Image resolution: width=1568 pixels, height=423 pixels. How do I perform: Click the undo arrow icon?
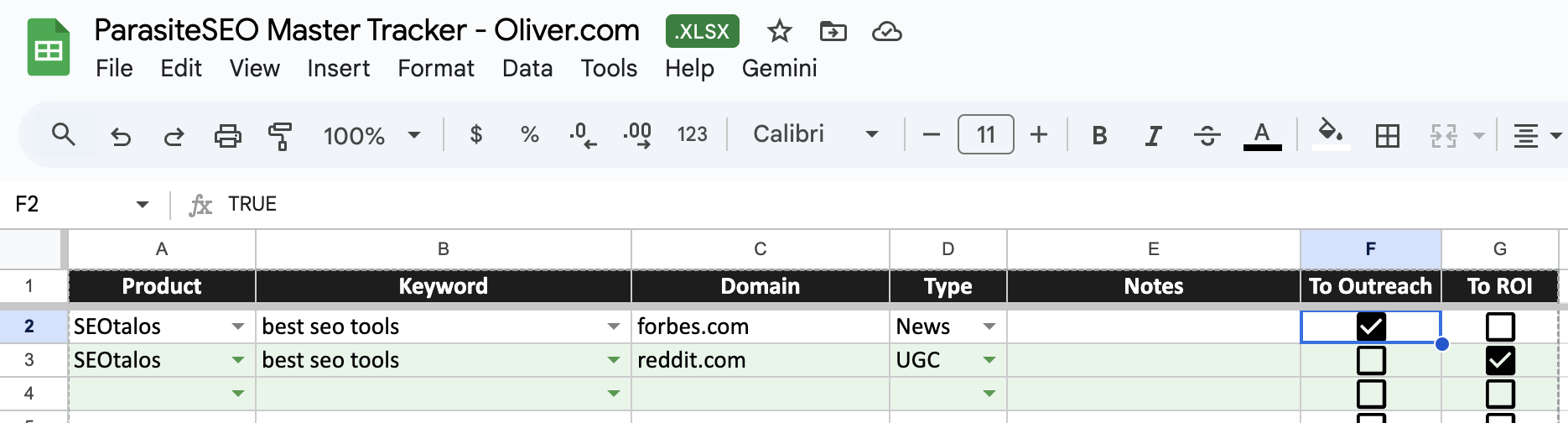pyautogui.click(x=121, y=135)
